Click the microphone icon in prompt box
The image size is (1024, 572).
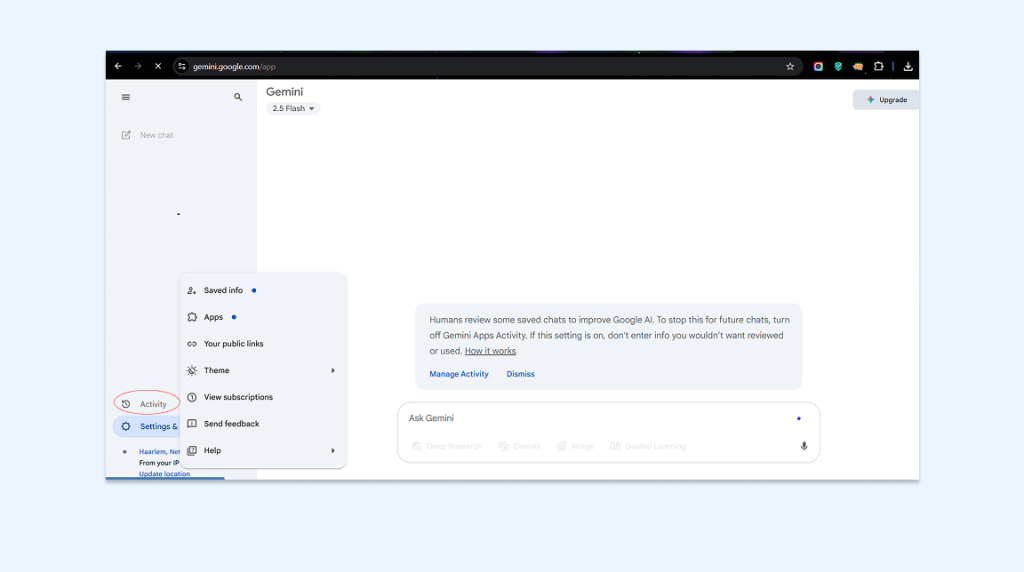click(x=804, y=447)
